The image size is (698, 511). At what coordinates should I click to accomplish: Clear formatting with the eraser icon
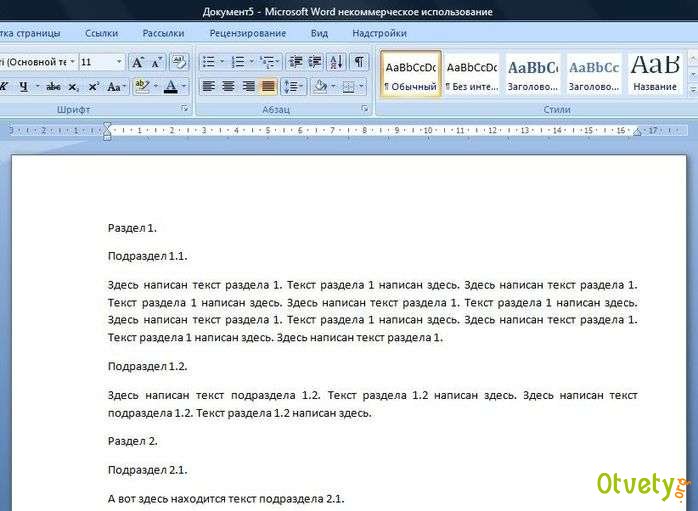[x=179, y=62]
